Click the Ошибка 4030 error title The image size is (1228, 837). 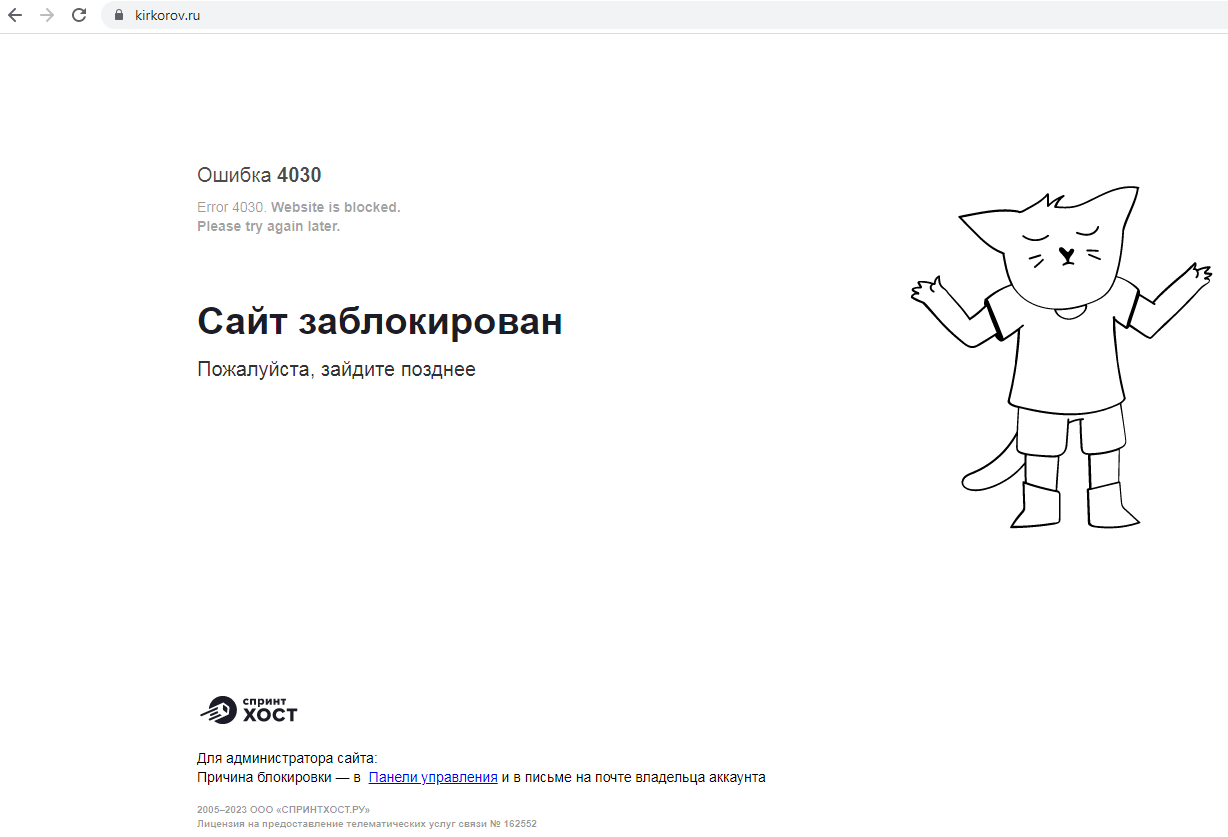pos(259,176)
